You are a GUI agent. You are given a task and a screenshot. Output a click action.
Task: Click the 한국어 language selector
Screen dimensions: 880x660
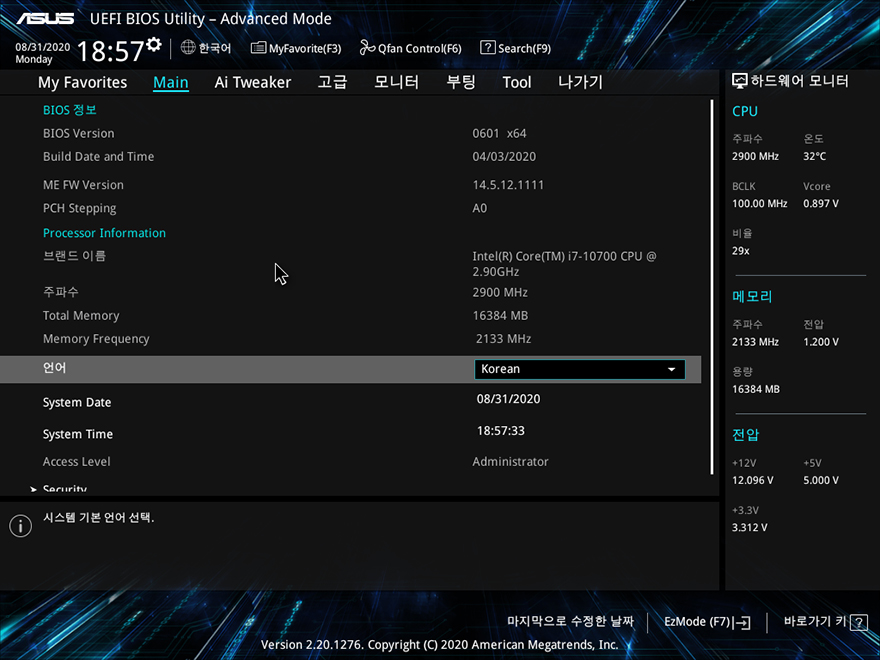206,48
